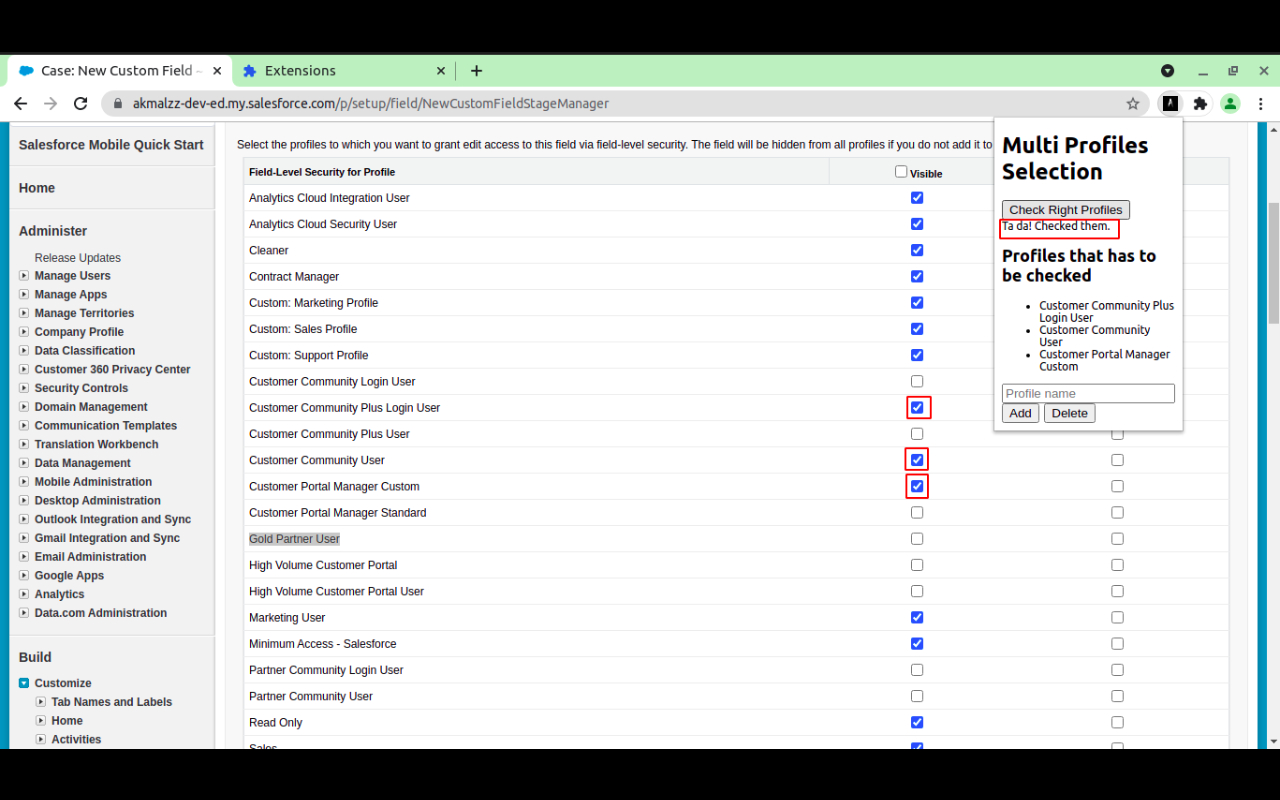
Task: Expand Email Administration in sidebar
Action: coord(24,557)
